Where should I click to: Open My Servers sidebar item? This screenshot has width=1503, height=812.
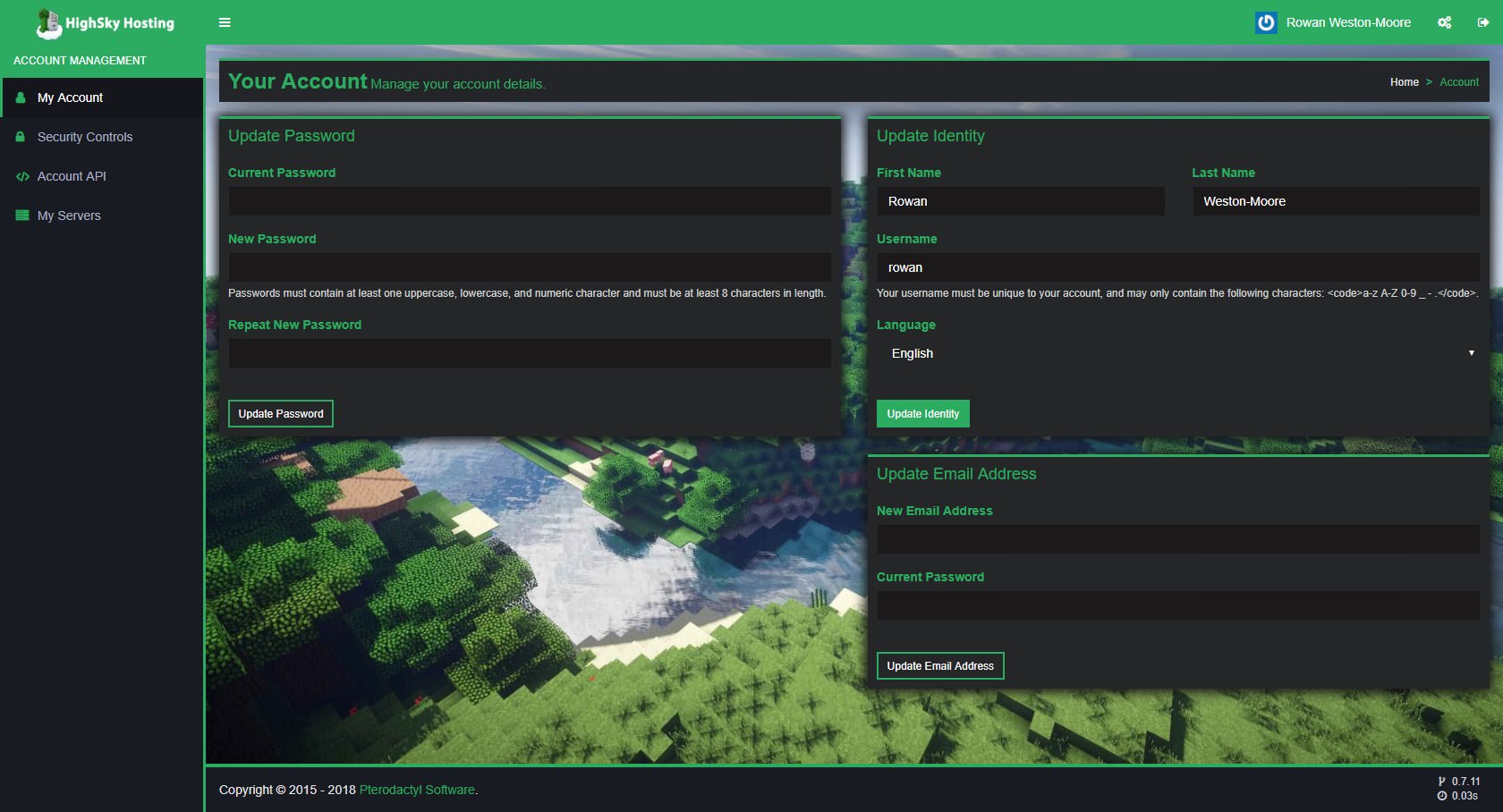pos(69,216)
